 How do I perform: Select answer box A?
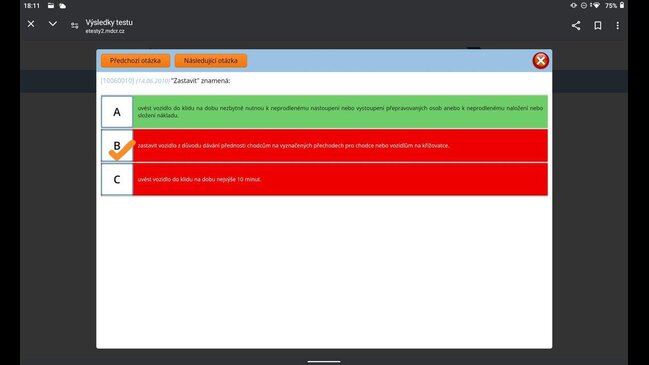[x=117, y=112]
